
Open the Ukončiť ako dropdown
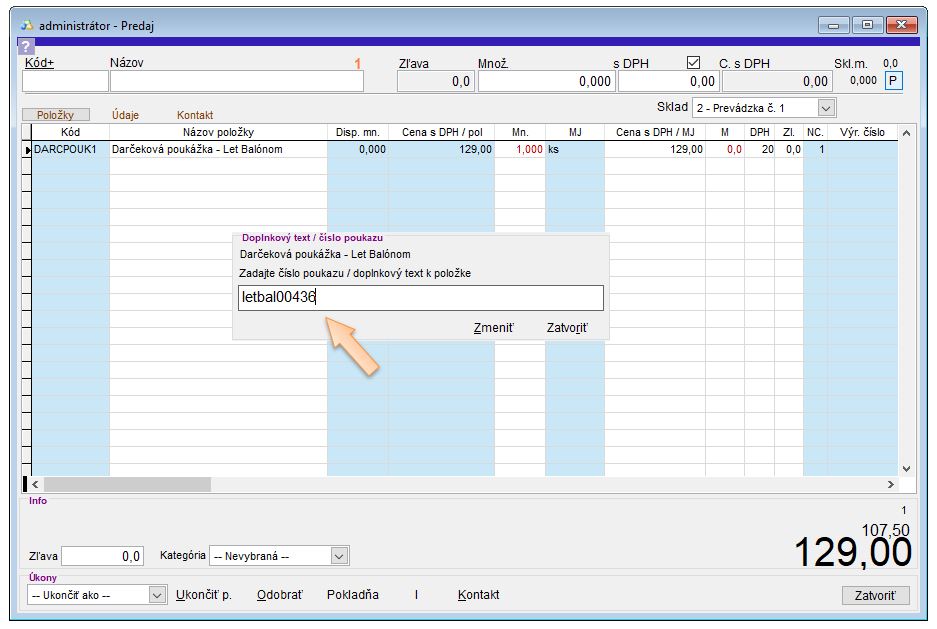[x=157, y=595]
